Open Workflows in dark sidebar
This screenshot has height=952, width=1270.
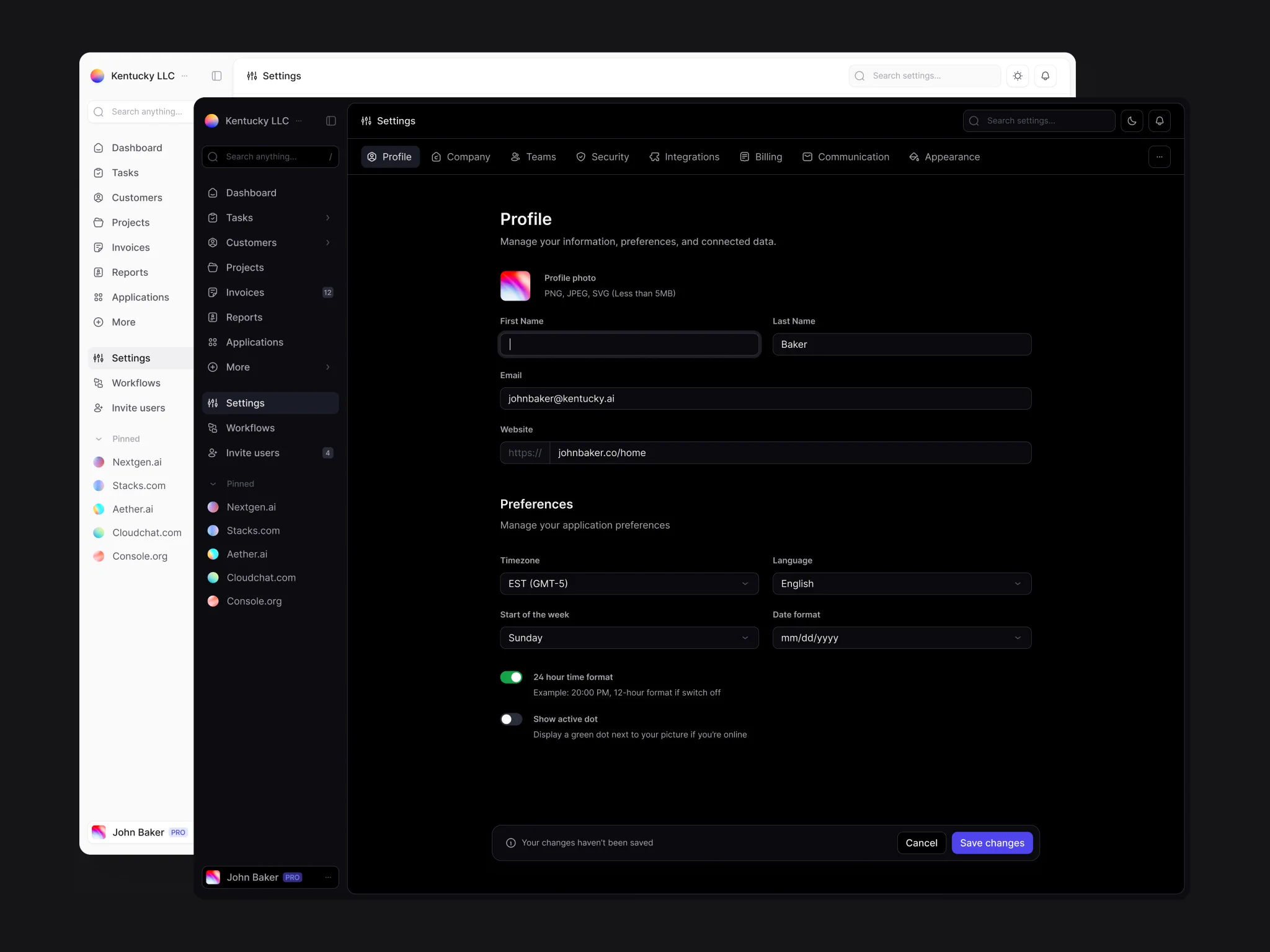pyautogui.click(x=270, y=428)
